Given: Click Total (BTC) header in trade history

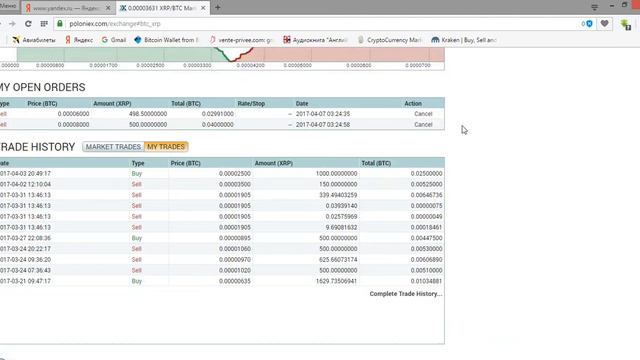Looking at the screenshot, I should pyautogui.click(x=376, y=163).
